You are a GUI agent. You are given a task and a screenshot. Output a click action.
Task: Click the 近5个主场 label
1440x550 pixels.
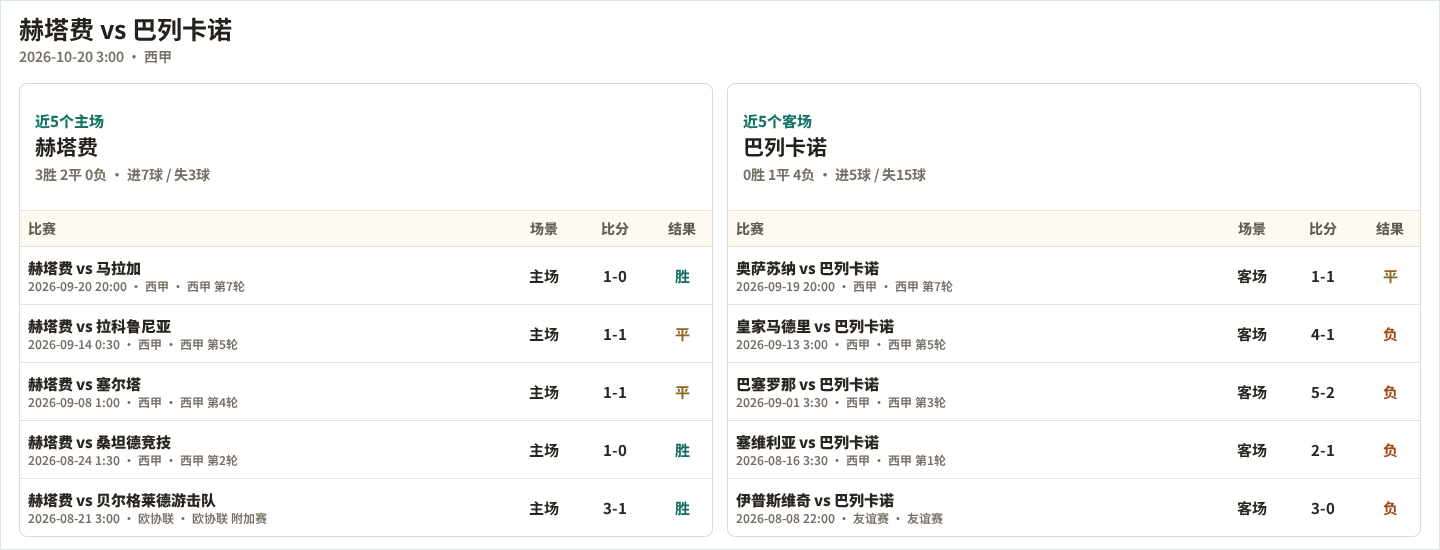(69, 121)
